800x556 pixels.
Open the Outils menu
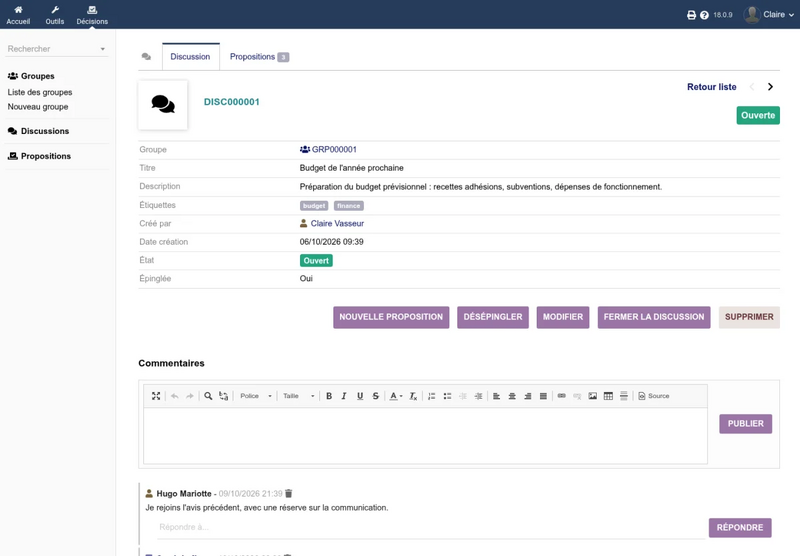[x=55, y=15]
